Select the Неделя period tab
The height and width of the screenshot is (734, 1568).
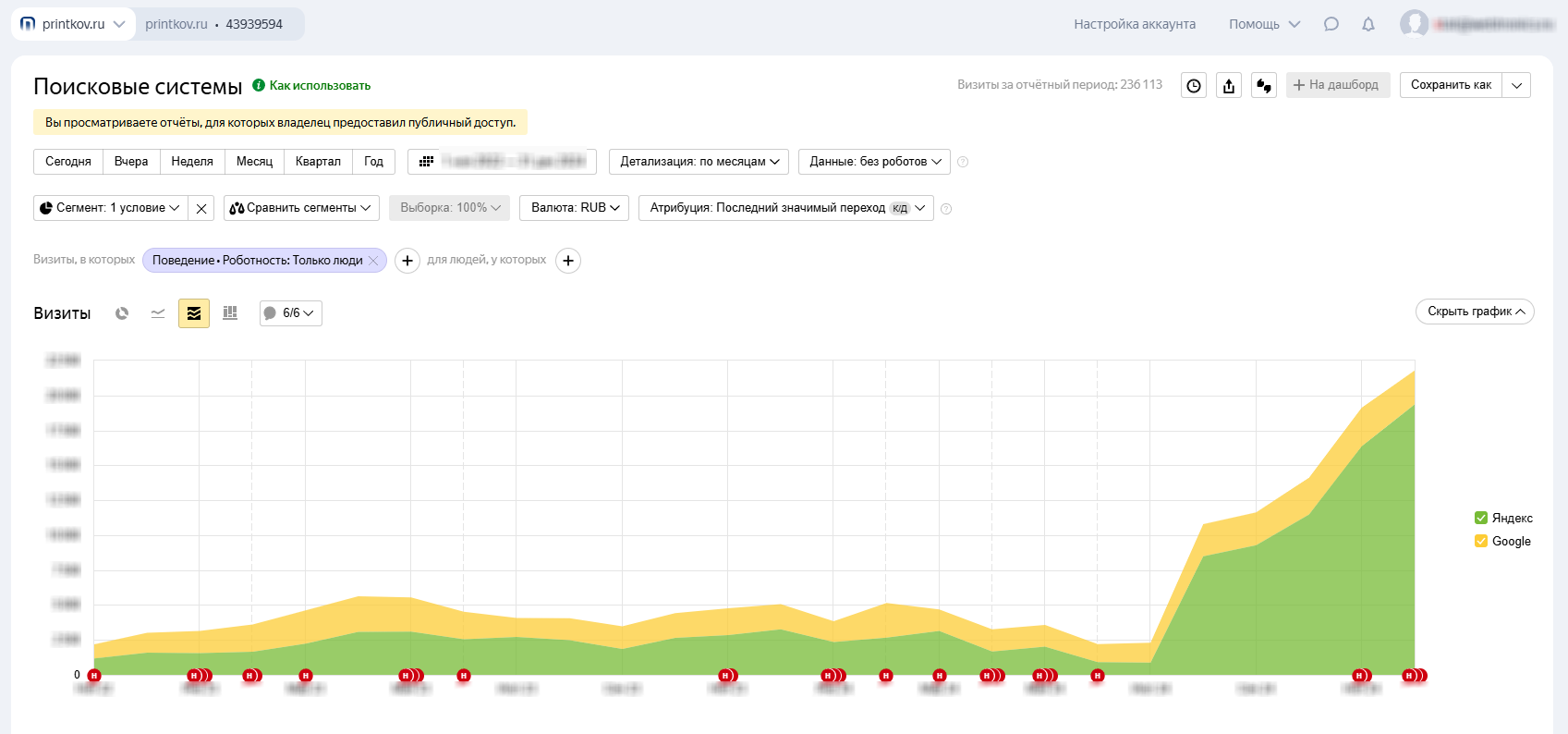click(192, 162)
